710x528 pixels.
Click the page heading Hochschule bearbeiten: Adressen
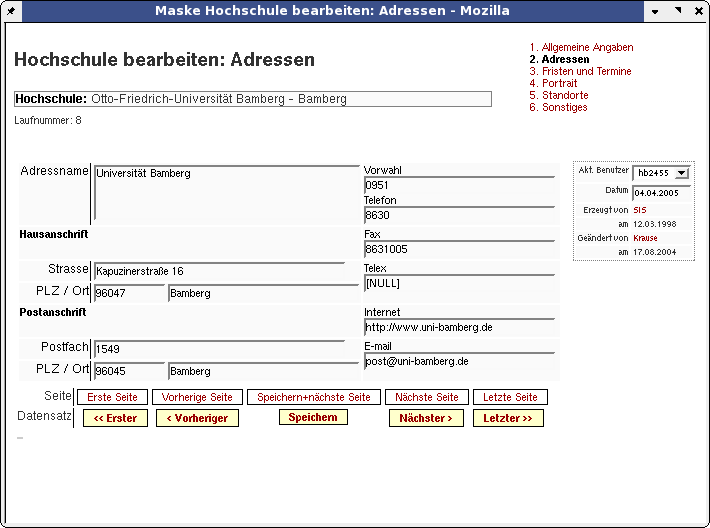point(164,59)
